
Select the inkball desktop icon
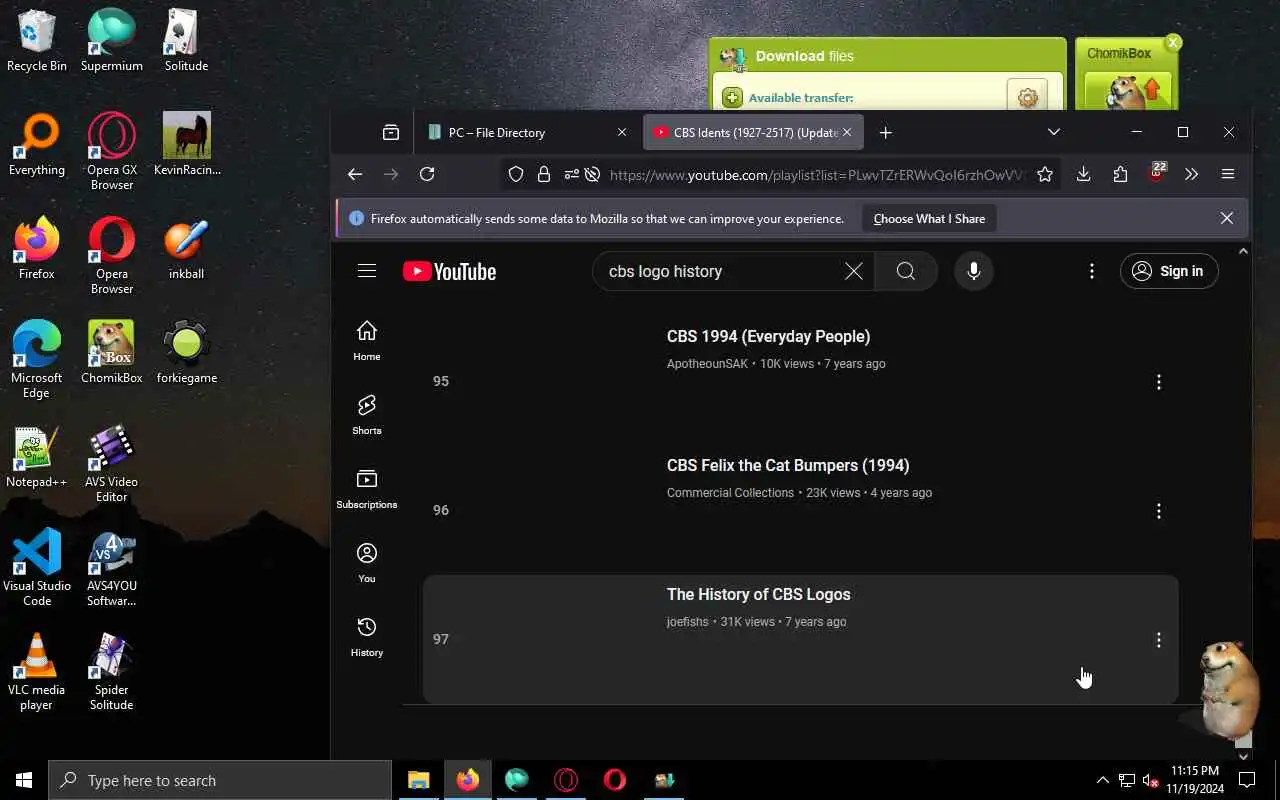(x=187, y=249)
